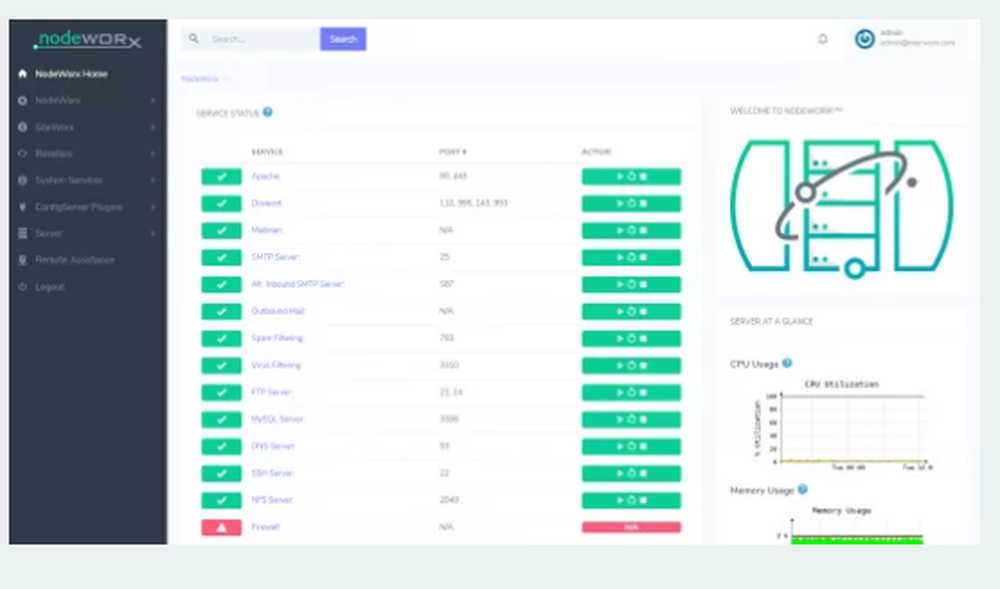1000x589 pixels.
Task: Click the nodeworx logo in the sidebar
Action: pos(87,40)
